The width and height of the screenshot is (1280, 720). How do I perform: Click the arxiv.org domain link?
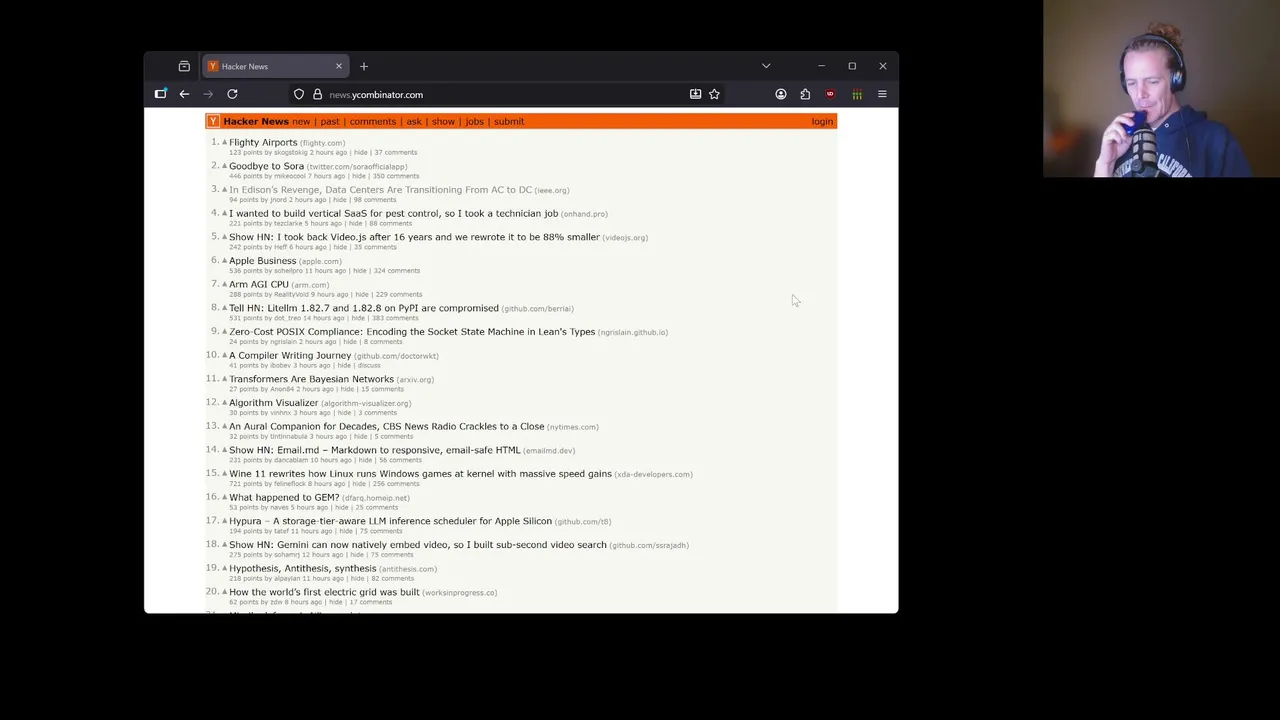tap(415, 380)
